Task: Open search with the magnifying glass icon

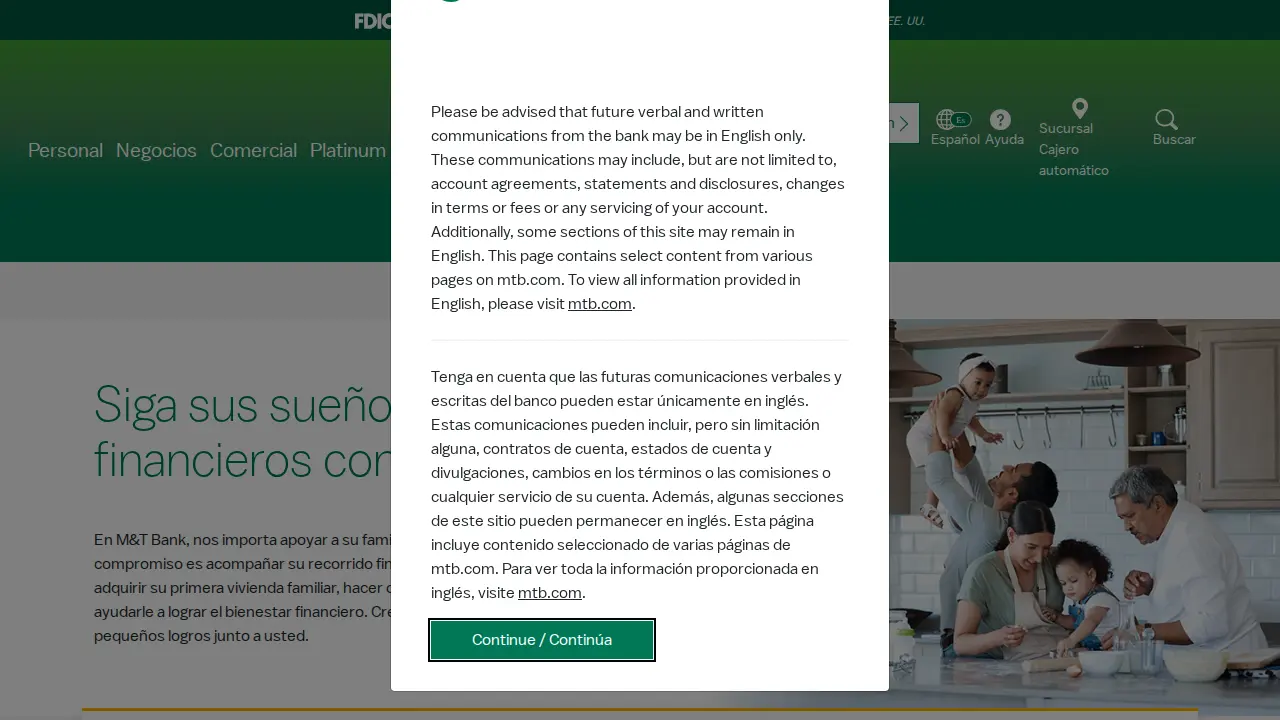Action: (x=1166, y=120)
